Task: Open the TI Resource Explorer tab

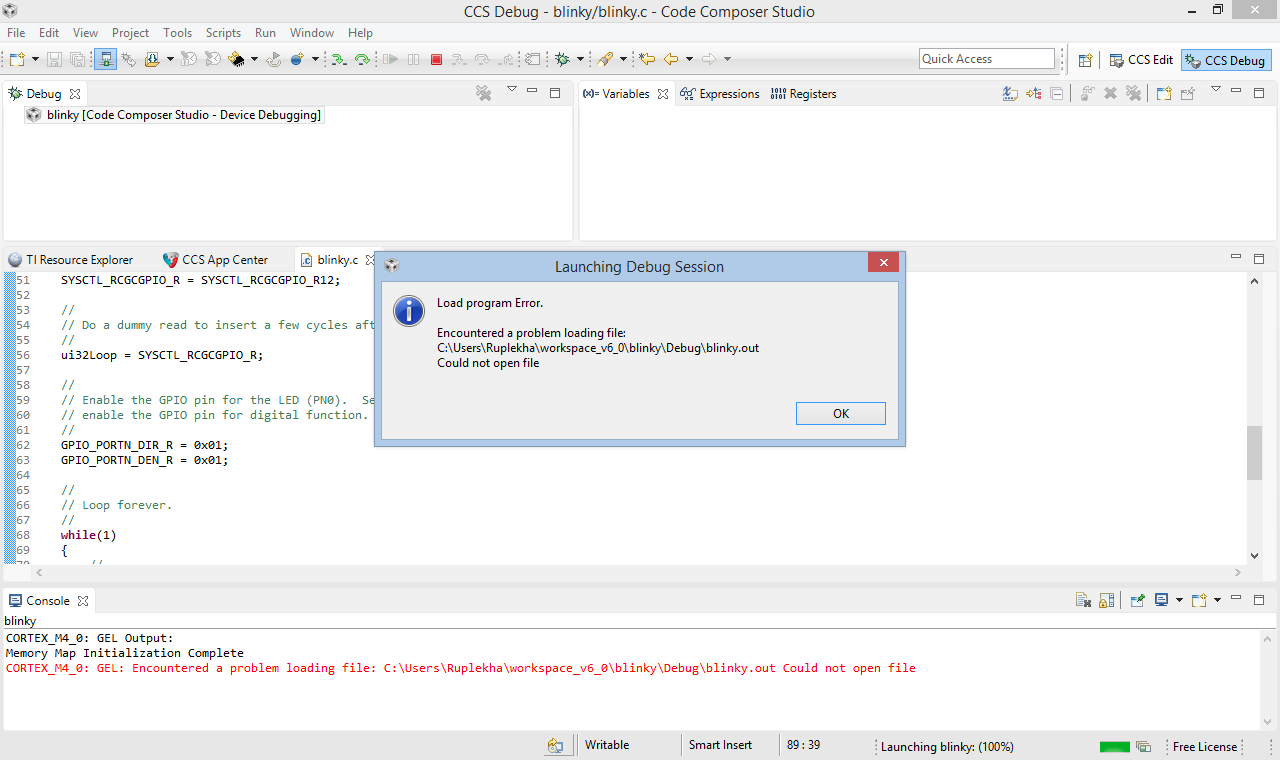Action: 71,260
